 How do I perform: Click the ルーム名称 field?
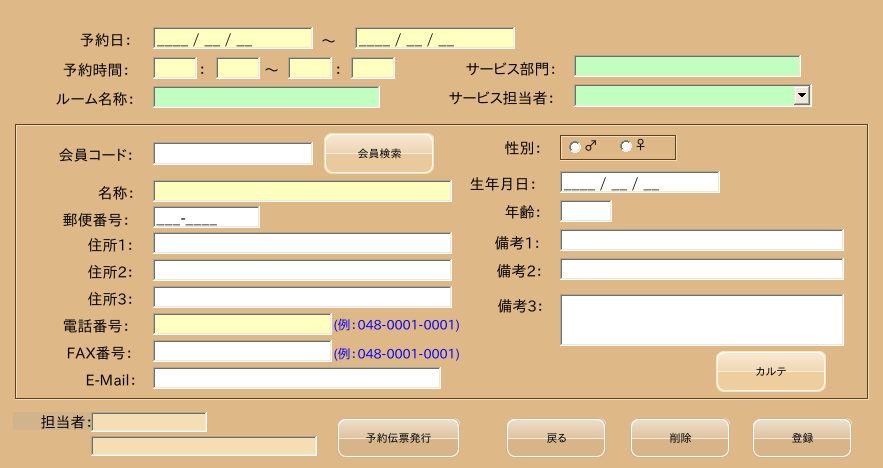266,97
